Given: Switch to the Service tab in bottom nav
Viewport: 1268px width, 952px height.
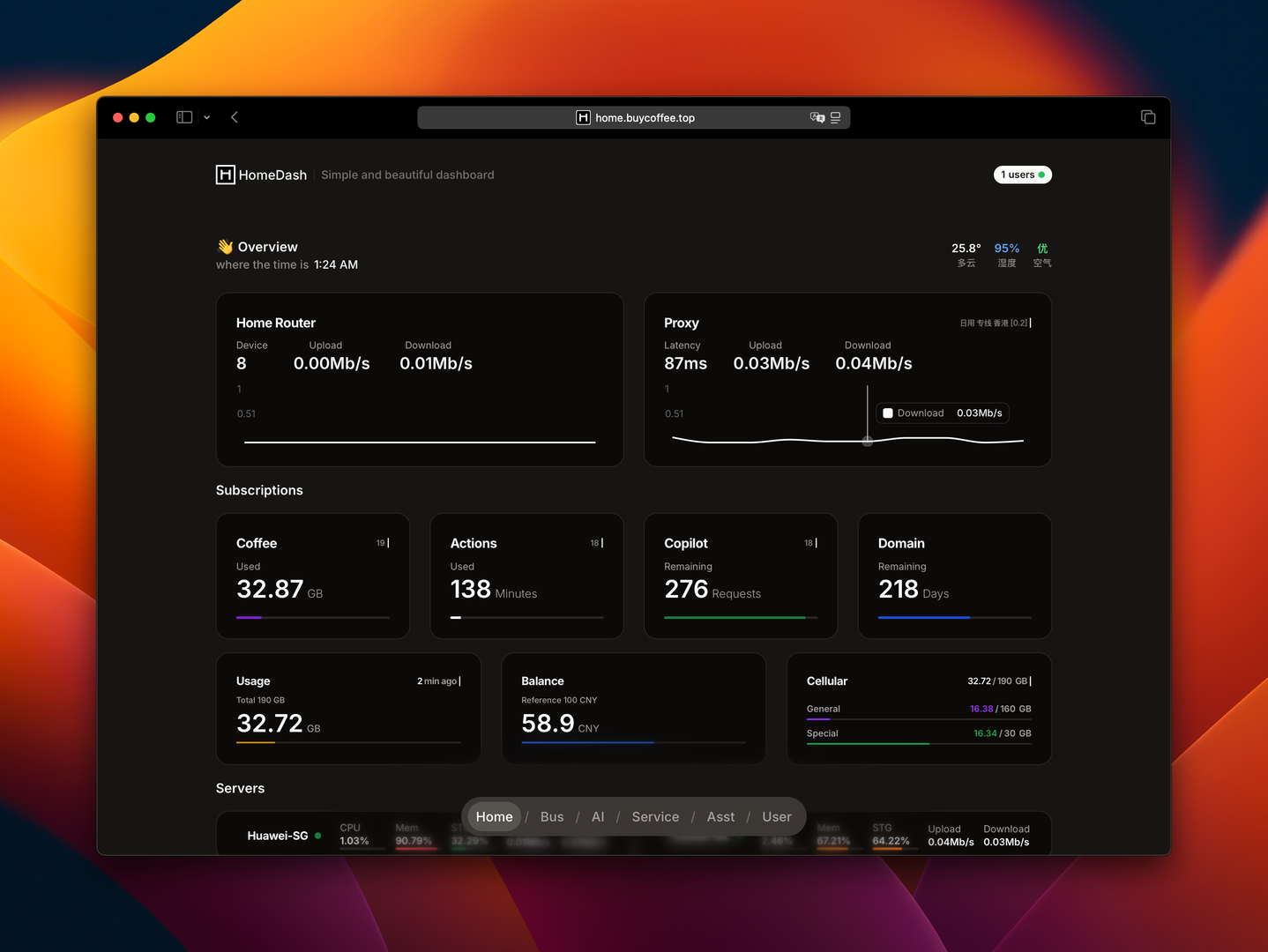Looking at the screenshot, I should 654,816.
